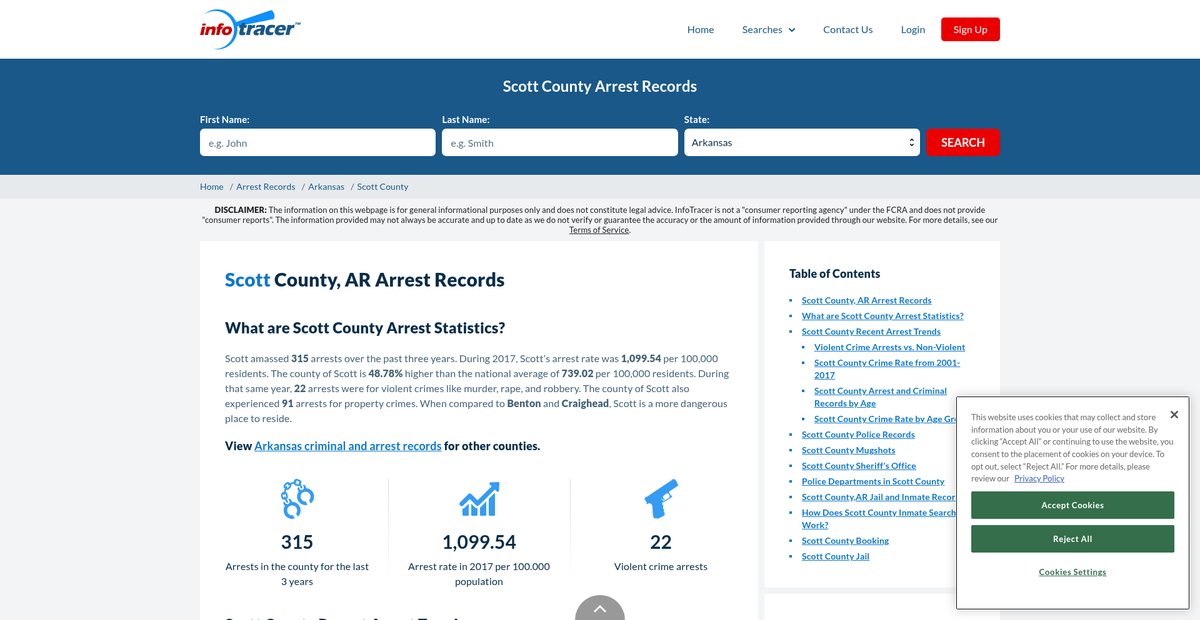
Task: Open the Terms of Service link
Action: 599,230
